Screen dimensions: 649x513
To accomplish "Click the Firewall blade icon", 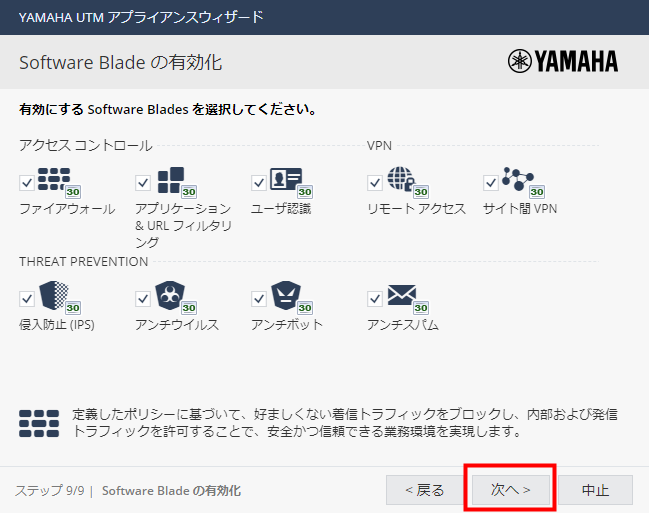I will click(x=54, y=180).
